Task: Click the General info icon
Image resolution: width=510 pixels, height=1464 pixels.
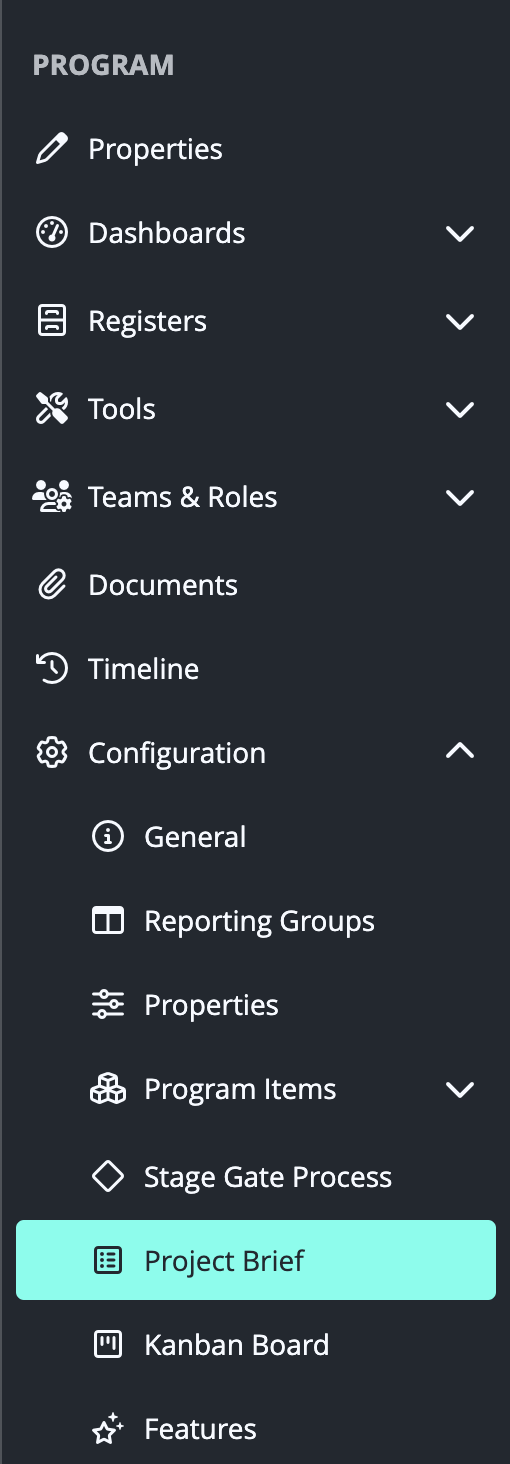Action: point(107,837)
